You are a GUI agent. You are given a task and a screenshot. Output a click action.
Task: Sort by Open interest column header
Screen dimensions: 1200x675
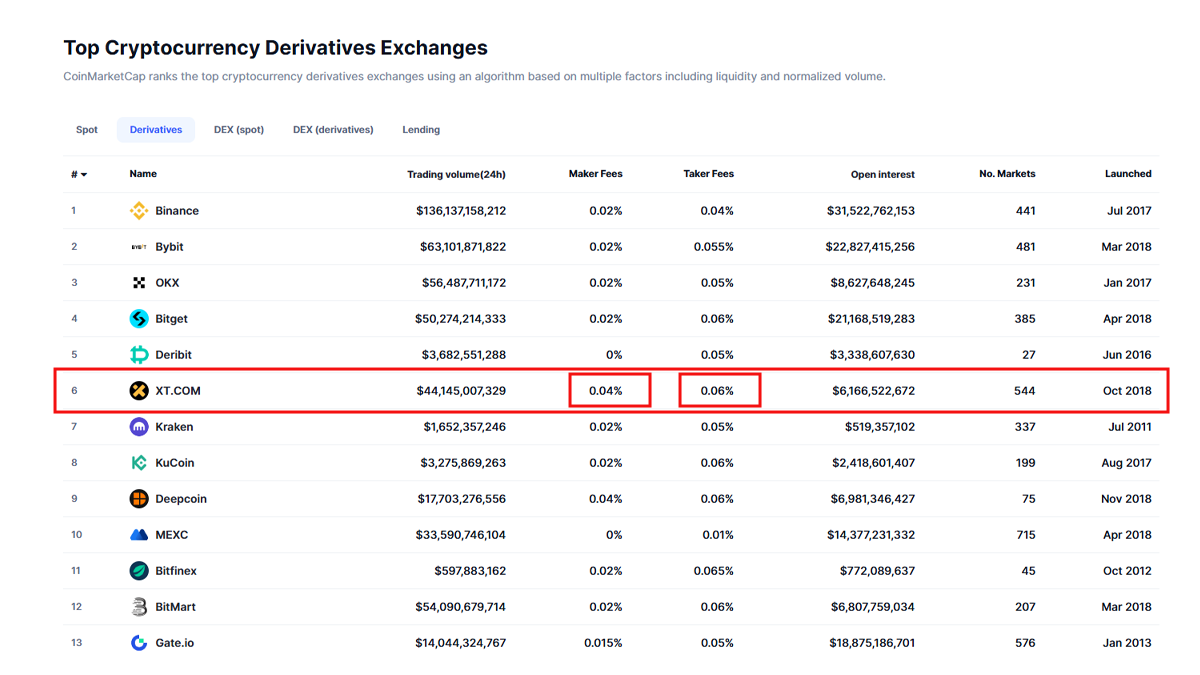point(883,175)
